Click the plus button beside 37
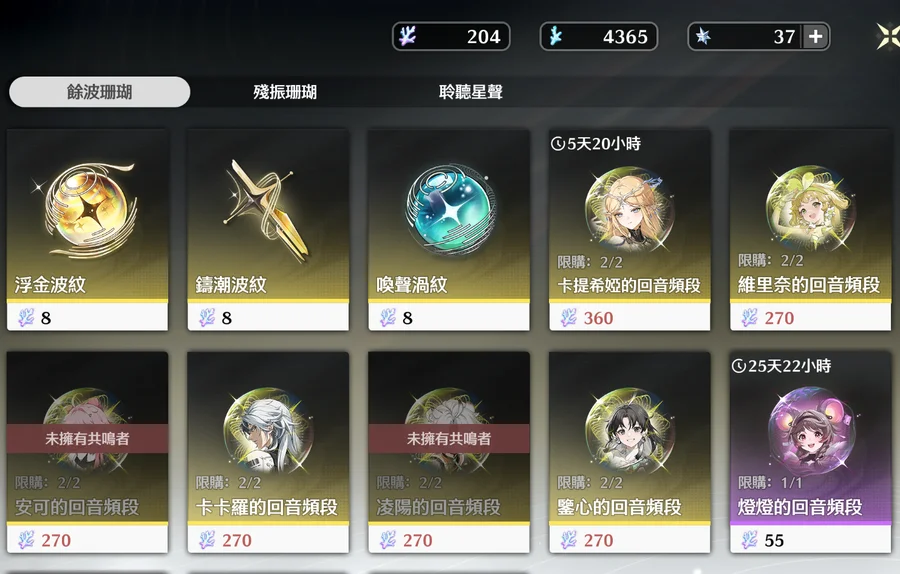The image size is (900, 574). click(816, 37)
